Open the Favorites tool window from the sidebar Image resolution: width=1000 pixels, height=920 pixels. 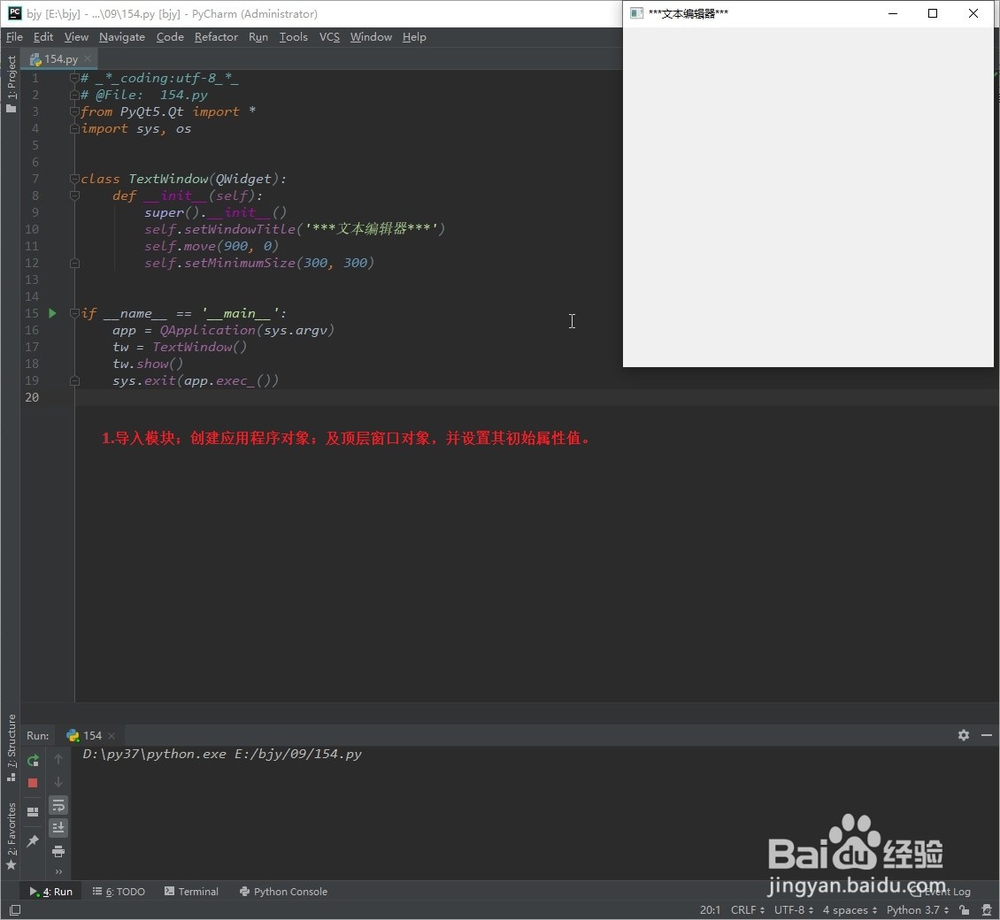point(11,835)
